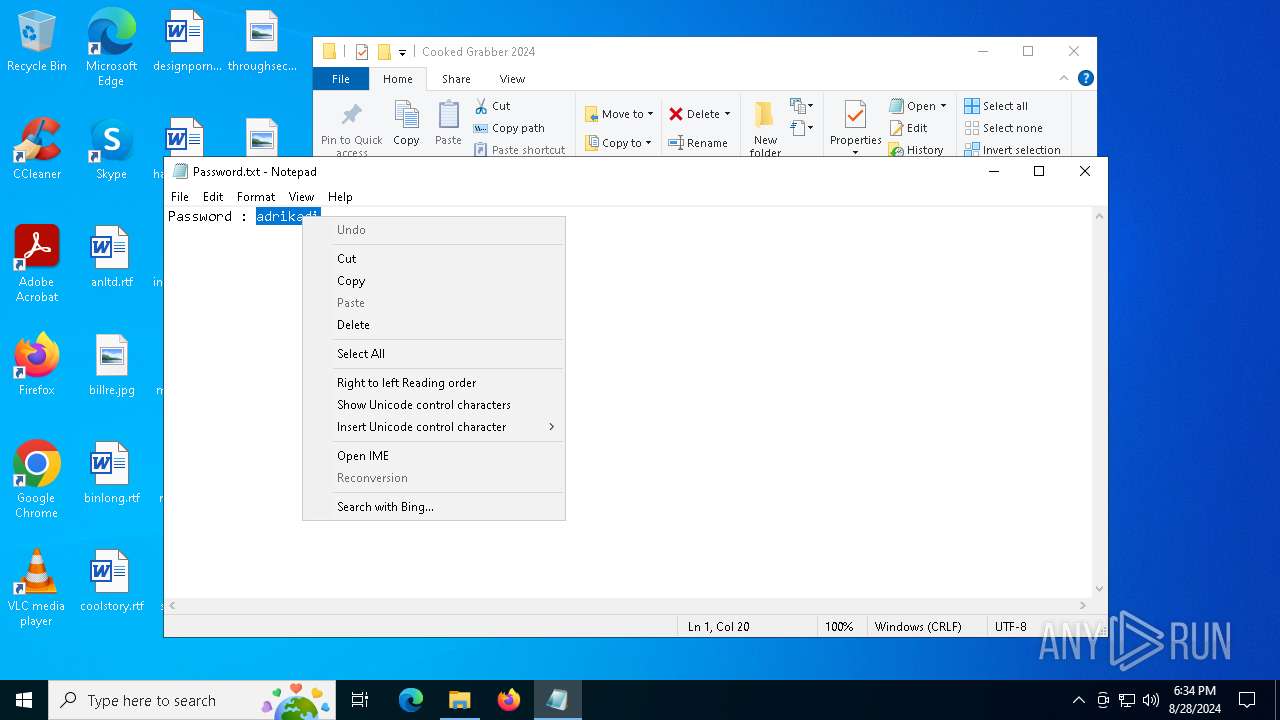Open billre.jpg image file
Screen dimensions: 1280x720
click(x=111, y=365)
